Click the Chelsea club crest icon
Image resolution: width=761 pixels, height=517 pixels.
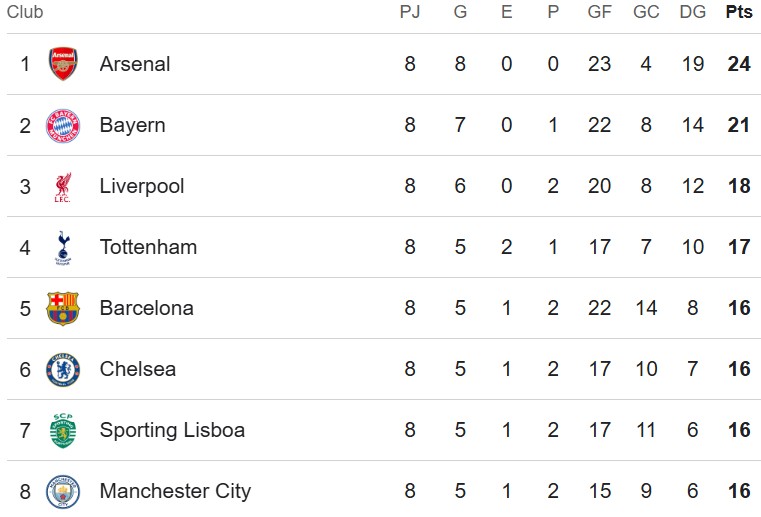63,369
